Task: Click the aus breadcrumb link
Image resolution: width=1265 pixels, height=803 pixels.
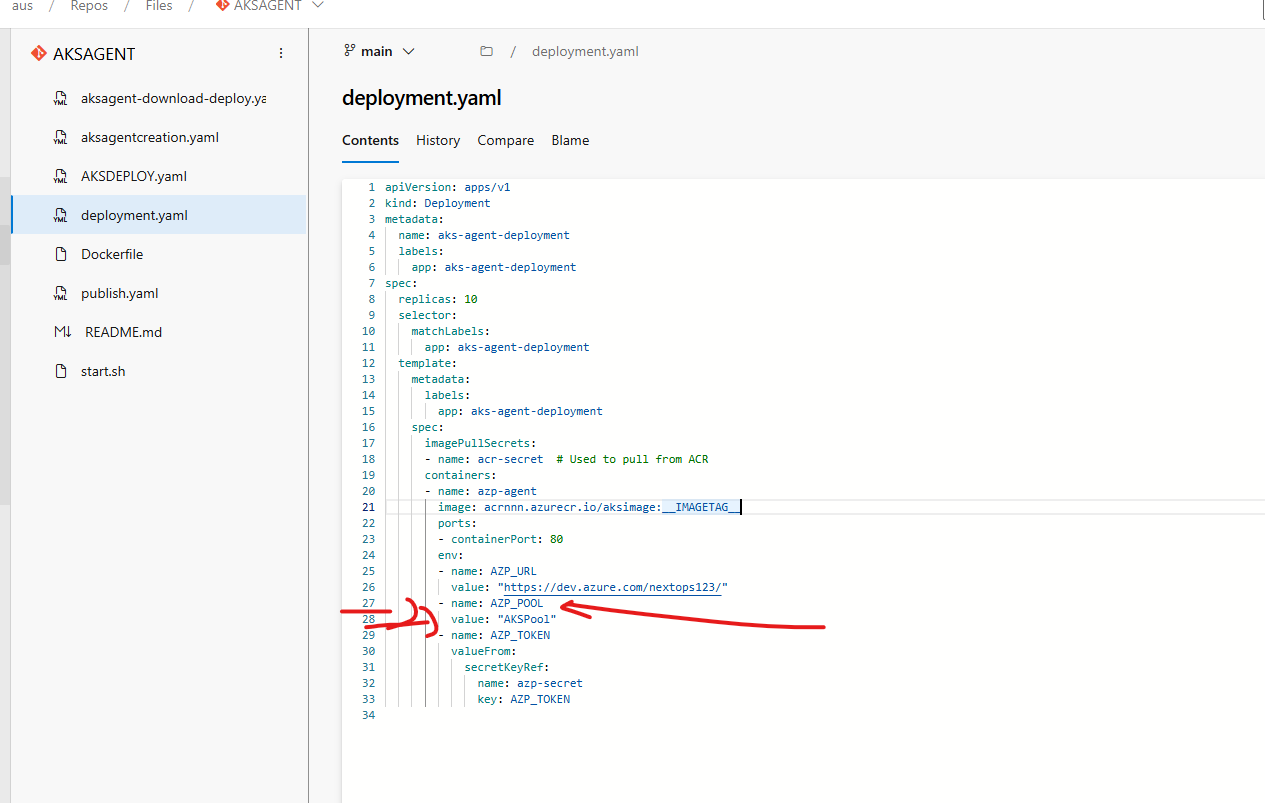Action: click(x=22, y=6)
